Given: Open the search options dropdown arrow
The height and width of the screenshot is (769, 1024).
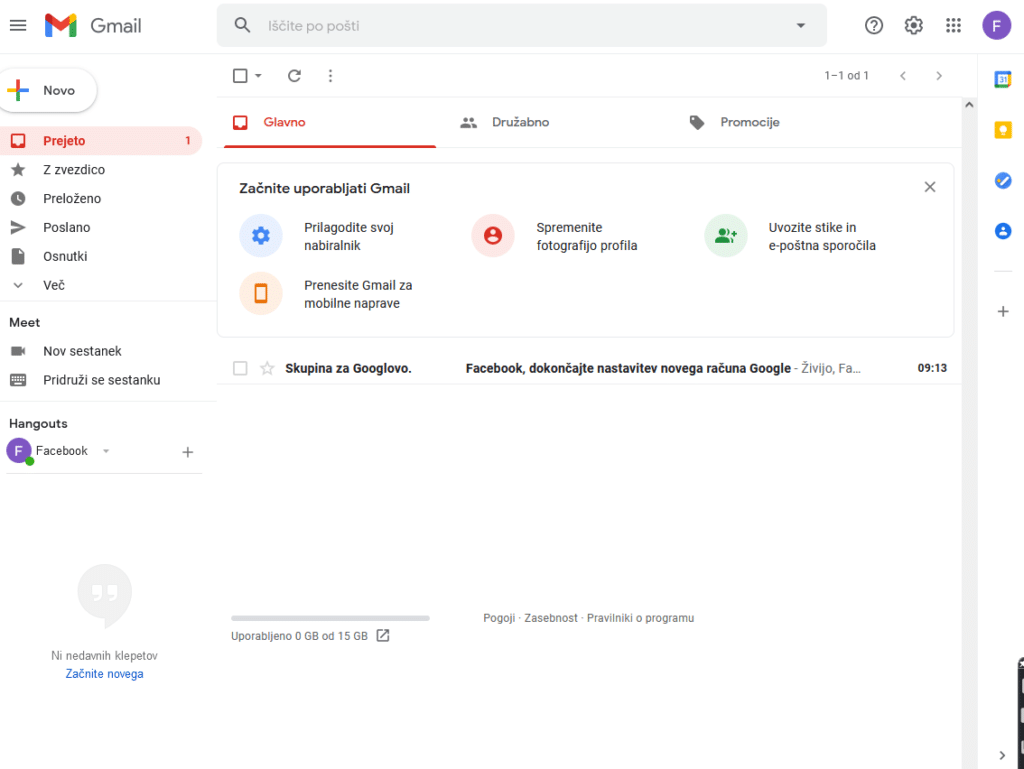Looking at the screenshot, I should pos(801,25).
